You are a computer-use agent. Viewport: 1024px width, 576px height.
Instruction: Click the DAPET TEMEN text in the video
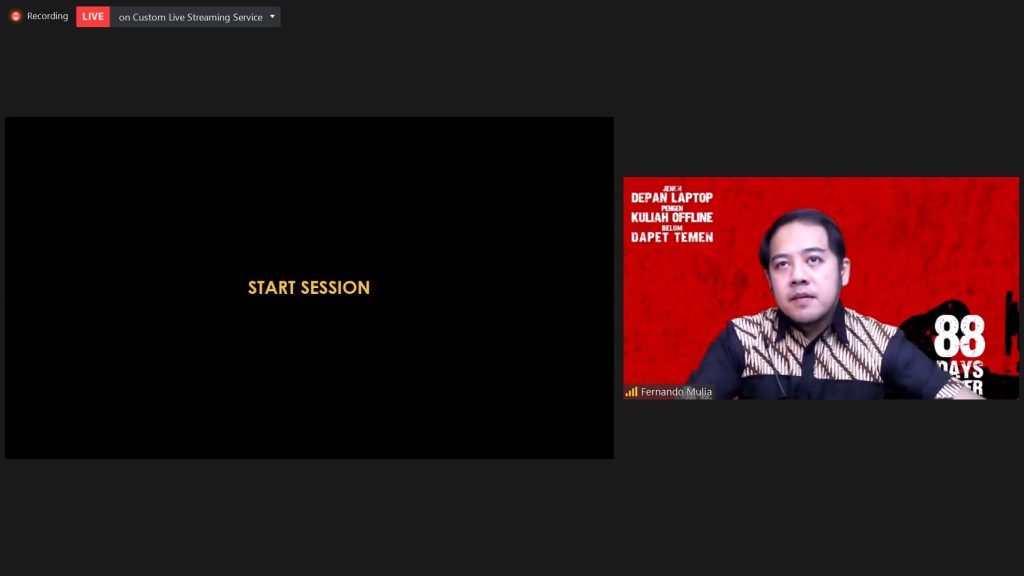coord(671,237)
